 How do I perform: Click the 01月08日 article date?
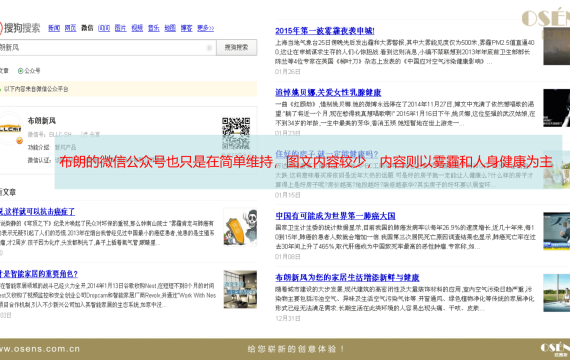(288, 257)
